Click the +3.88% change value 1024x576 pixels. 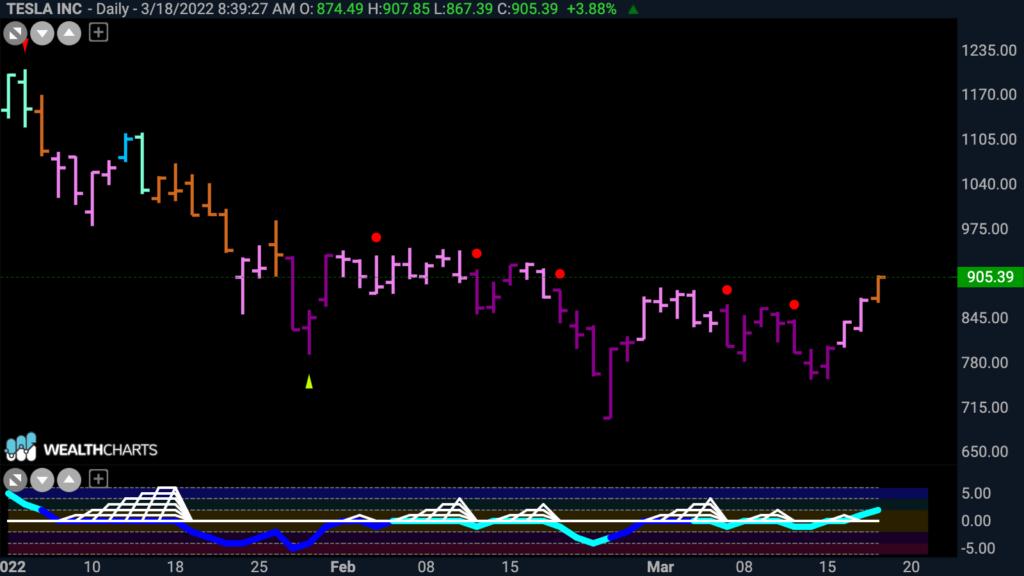pyautogui.click(x=591, y=9)
